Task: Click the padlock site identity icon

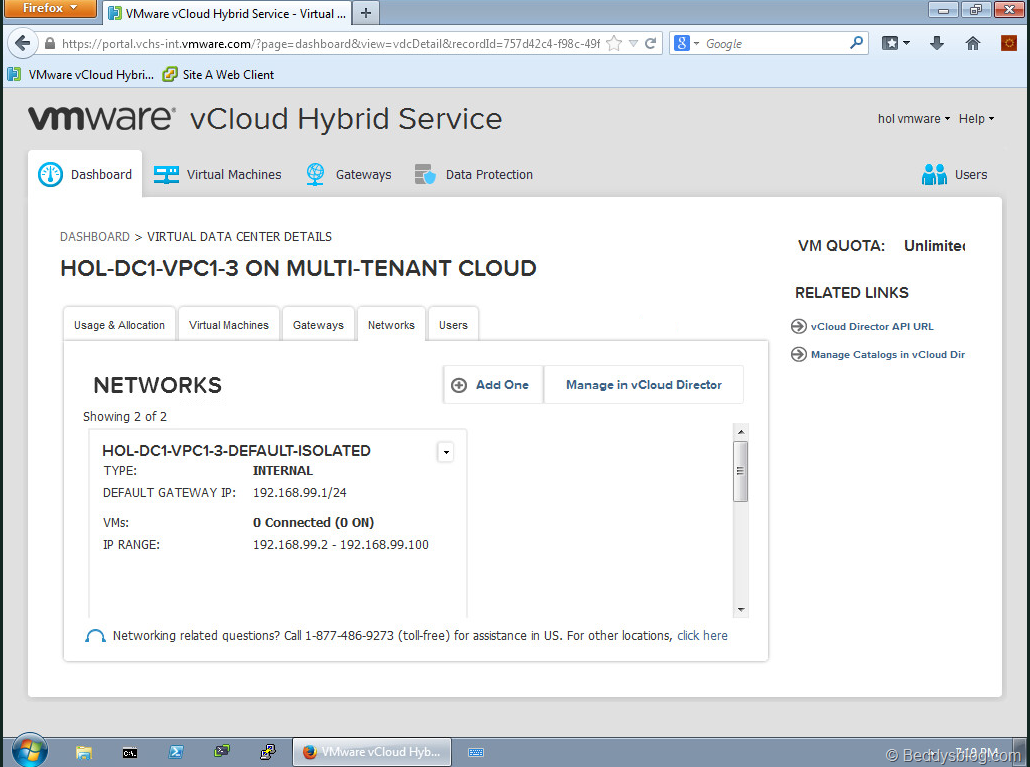Action: coord(50,43)
